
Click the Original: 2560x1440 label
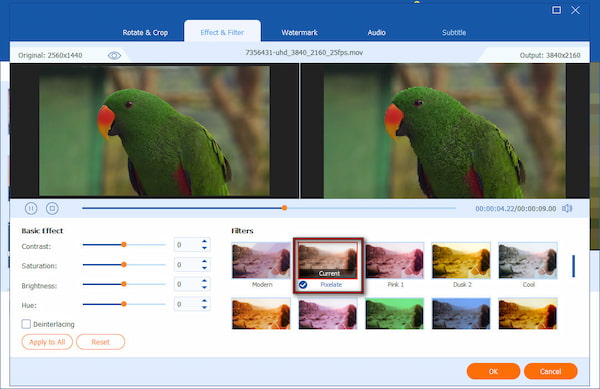(50, 55)
